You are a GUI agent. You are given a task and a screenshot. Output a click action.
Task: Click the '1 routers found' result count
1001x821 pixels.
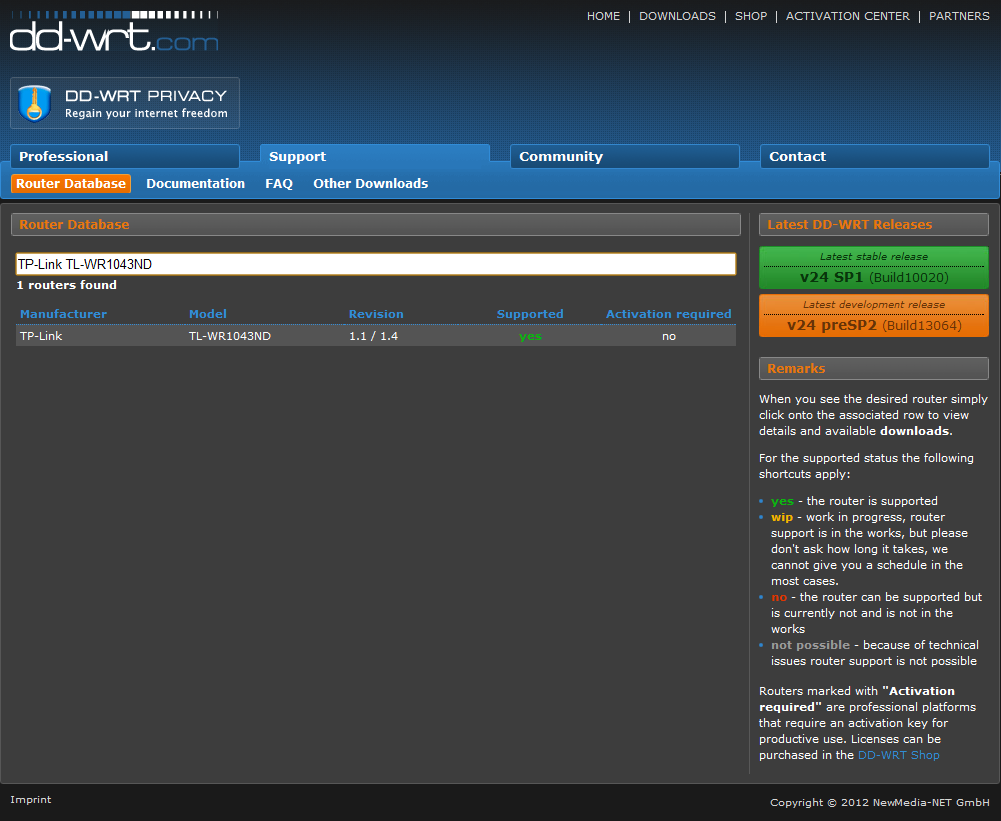tap(66, 285)
